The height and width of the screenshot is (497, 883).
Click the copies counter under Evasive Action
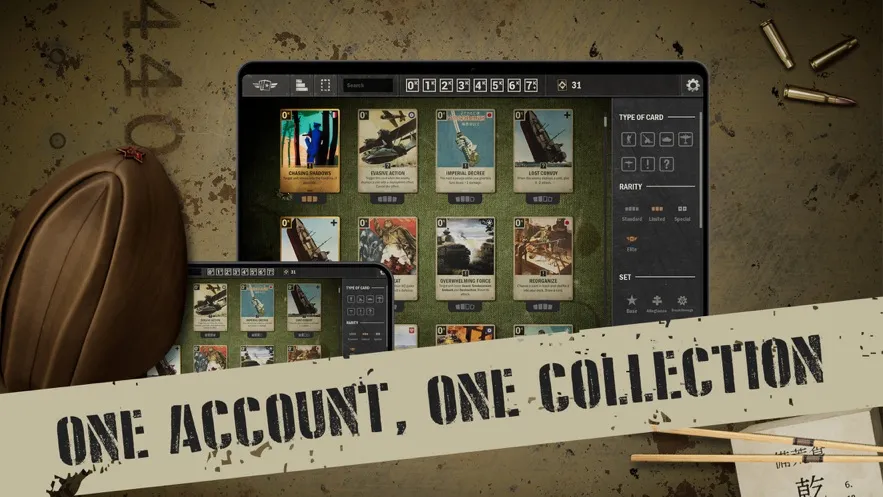[x=387, y=199]
